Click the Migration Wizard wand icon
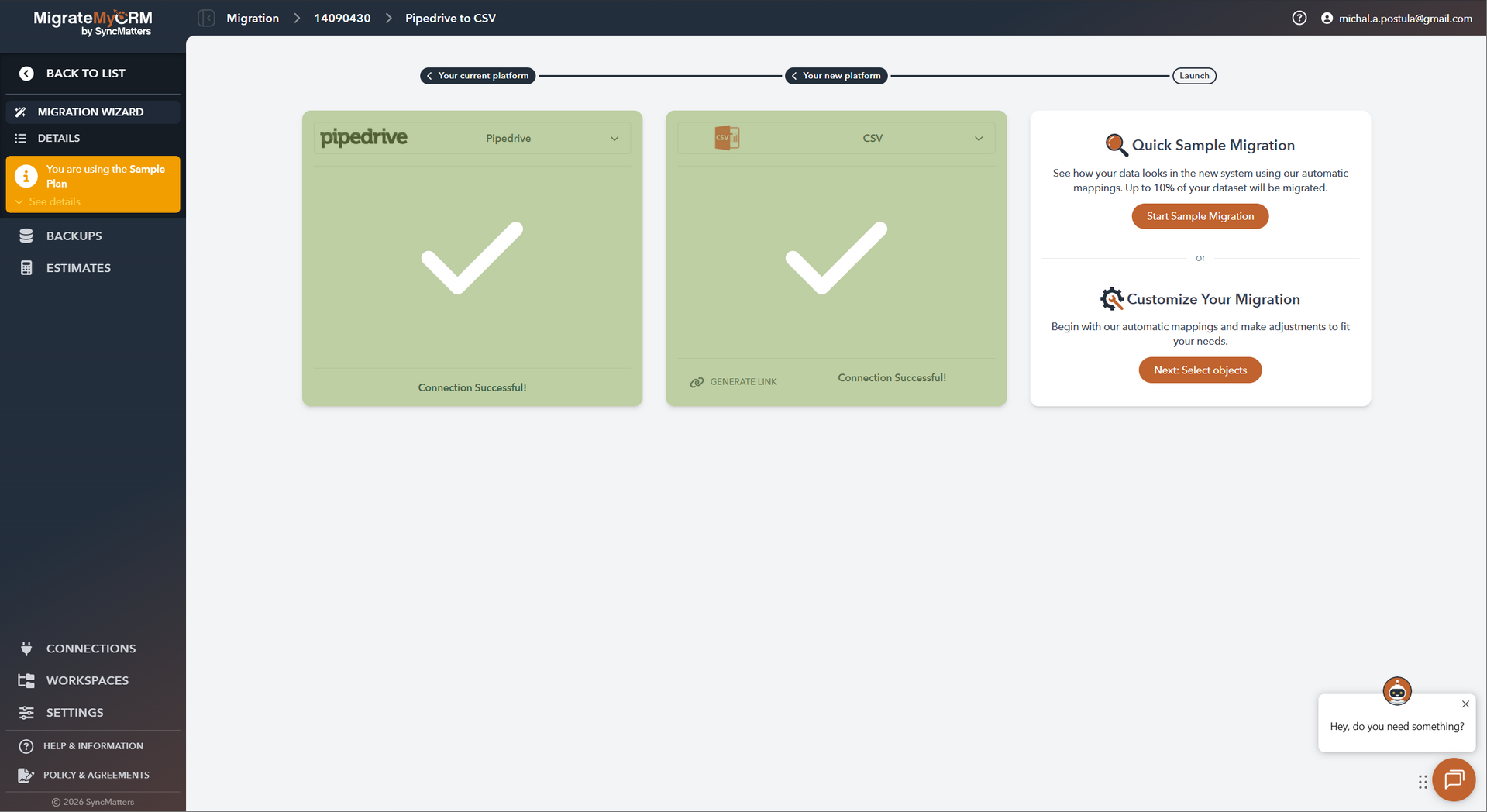 [x=21, y=112]
